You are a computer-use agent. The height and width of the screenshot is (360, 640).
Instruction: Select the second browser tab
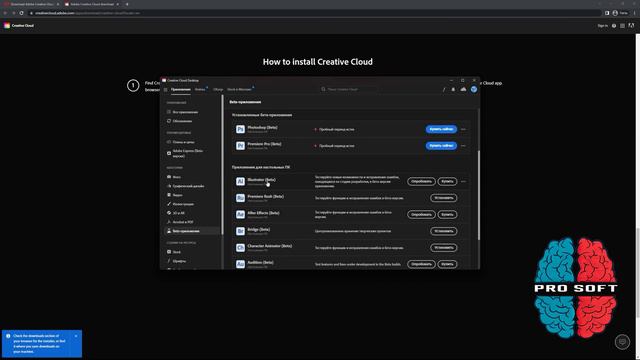coord(91,4)
